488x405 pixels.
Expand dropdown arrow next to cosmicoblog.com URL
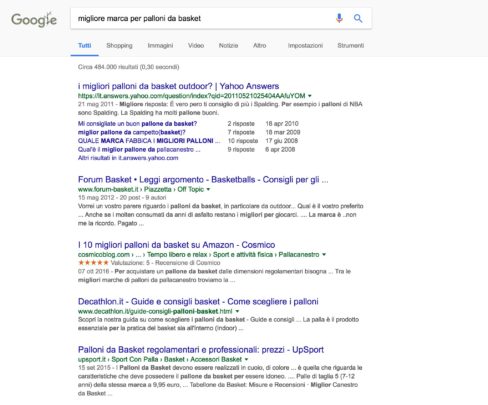click(324, 255)
